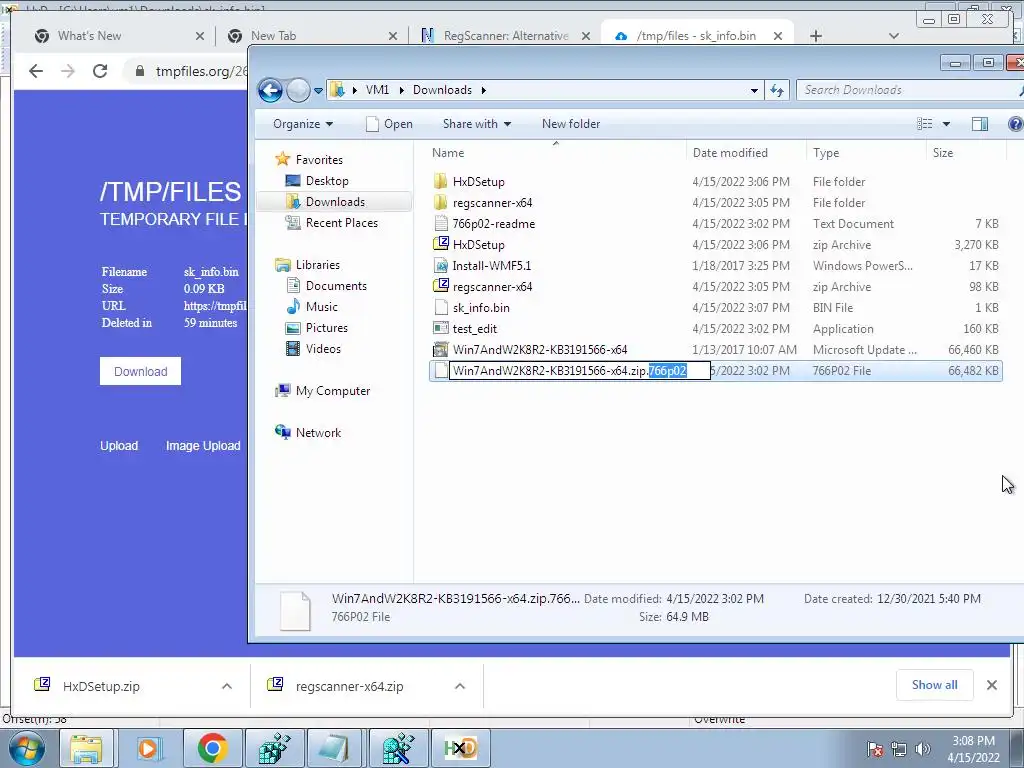
Task: Select Desktop in Favorites
Action: click(x=327, y=181)
